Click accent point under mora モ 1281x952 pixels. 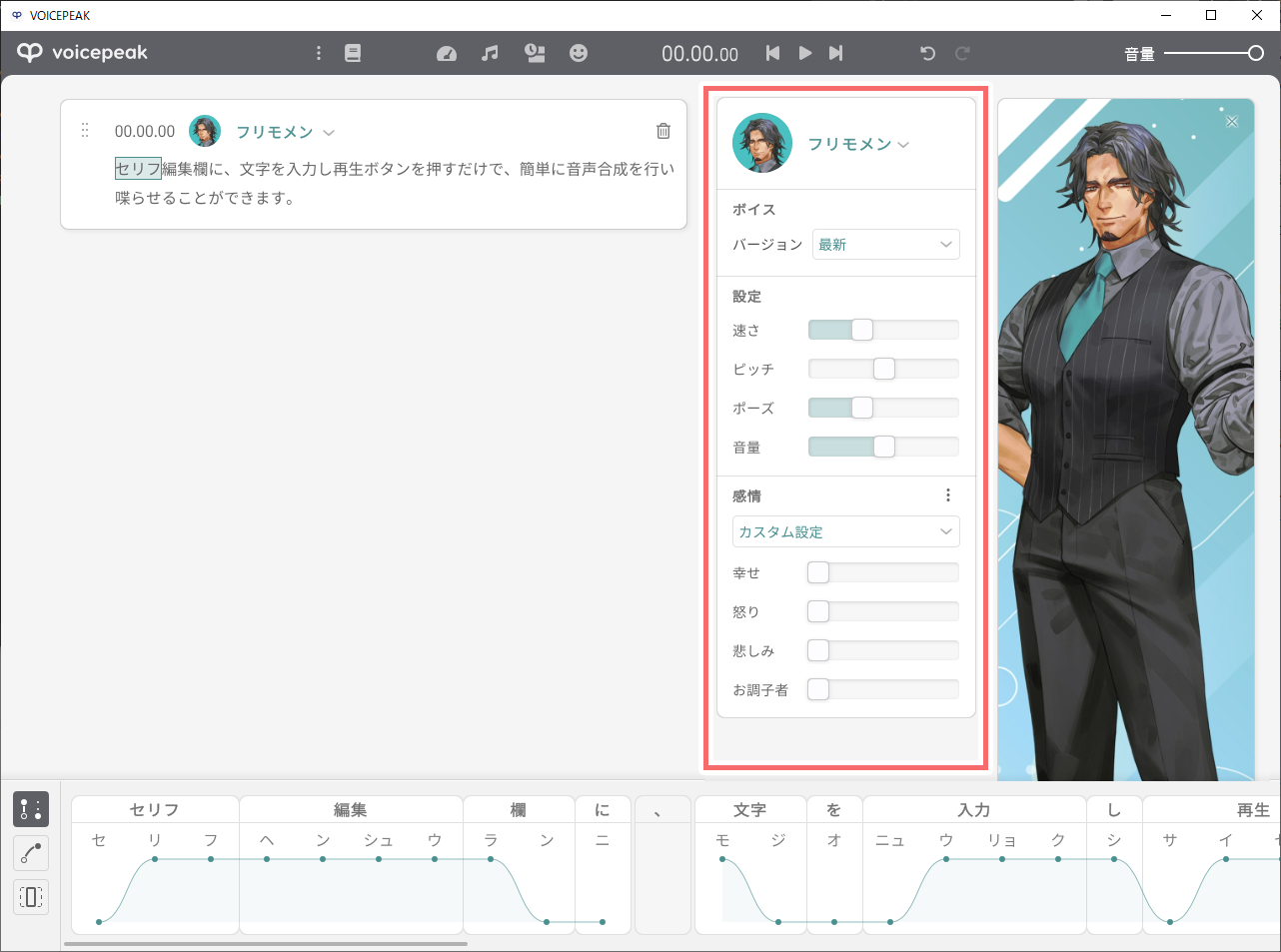pos(722,859)
